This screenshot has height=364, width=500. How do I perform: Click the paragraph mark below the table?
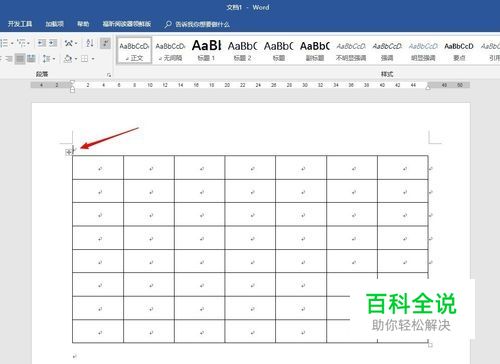pos(75,356)
